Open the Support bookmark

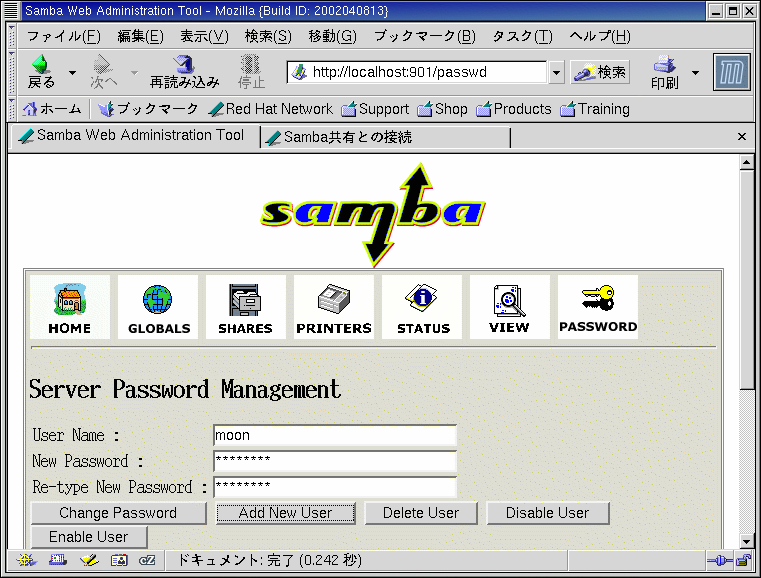(x=375, y=109)
